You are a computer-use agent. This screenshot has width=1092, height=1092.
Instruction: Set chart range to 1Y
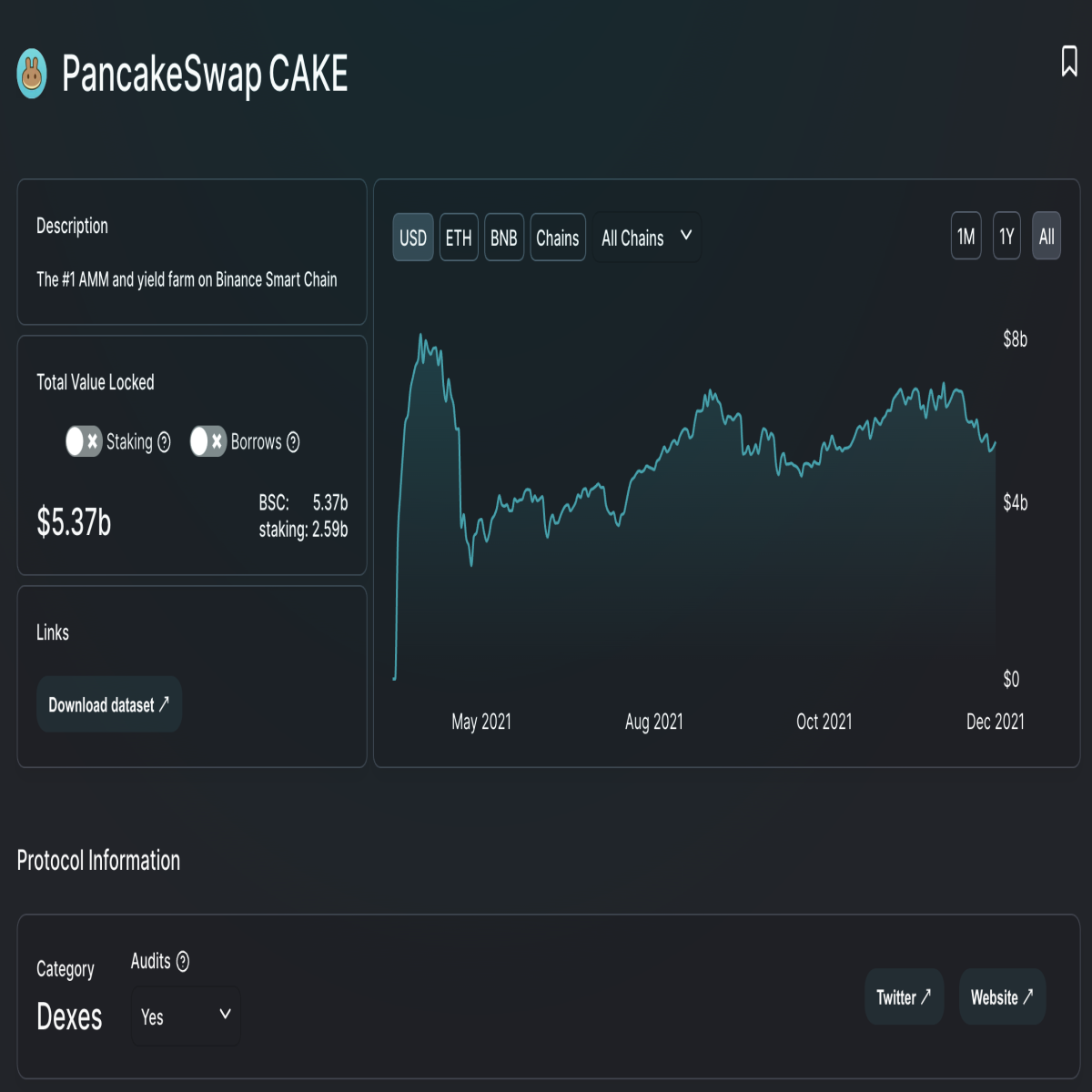tap(1006, 237)
